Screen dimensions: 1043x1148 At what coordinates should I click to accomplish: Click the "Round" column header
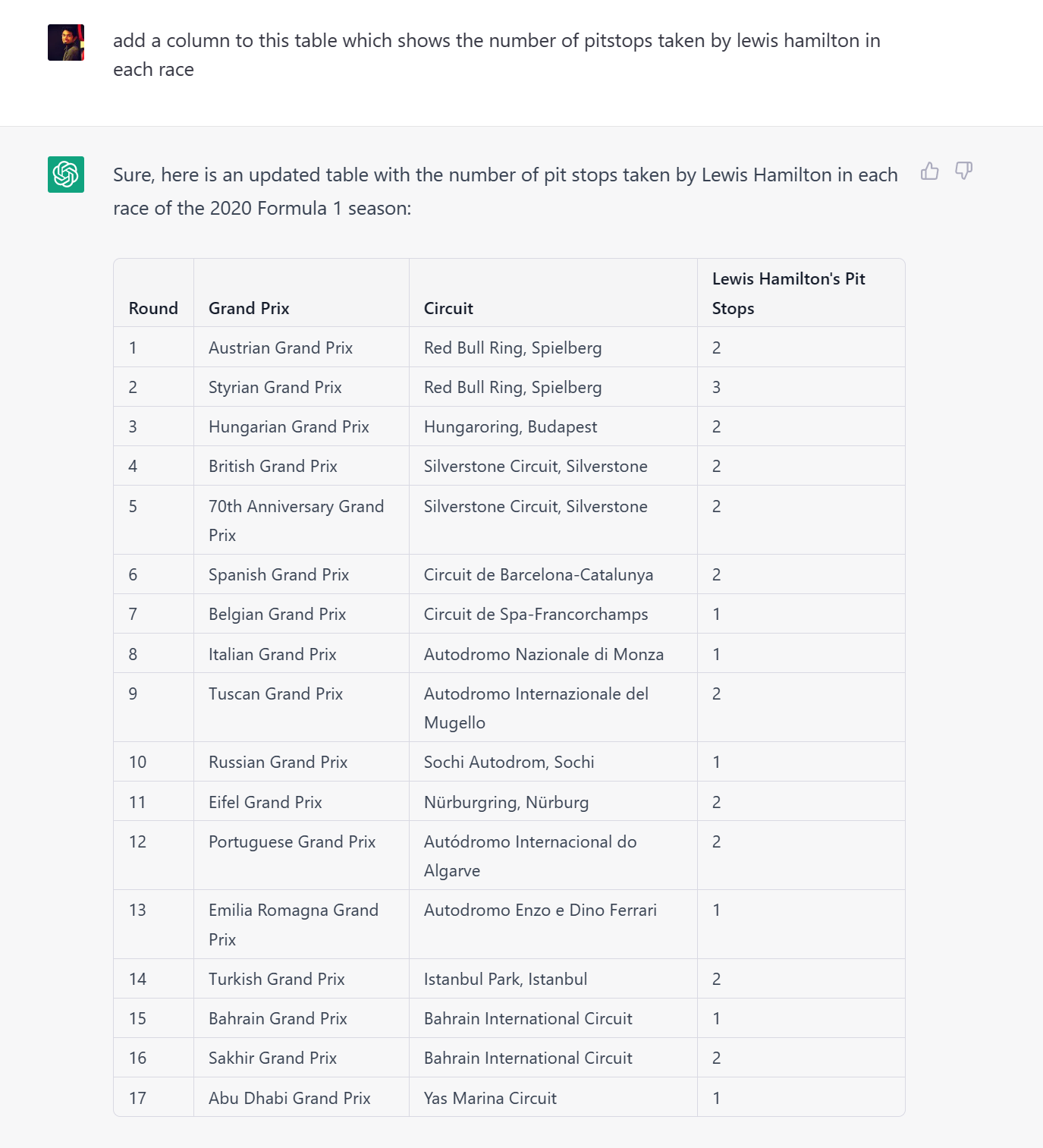tap(153, 308)
